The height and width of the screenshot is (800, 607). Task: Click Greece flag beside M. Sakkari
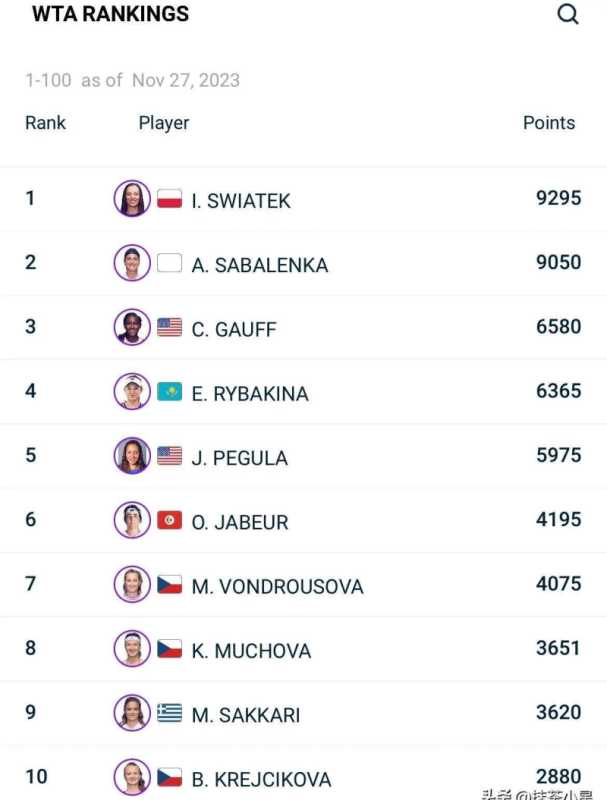click(x=169, y=713)
